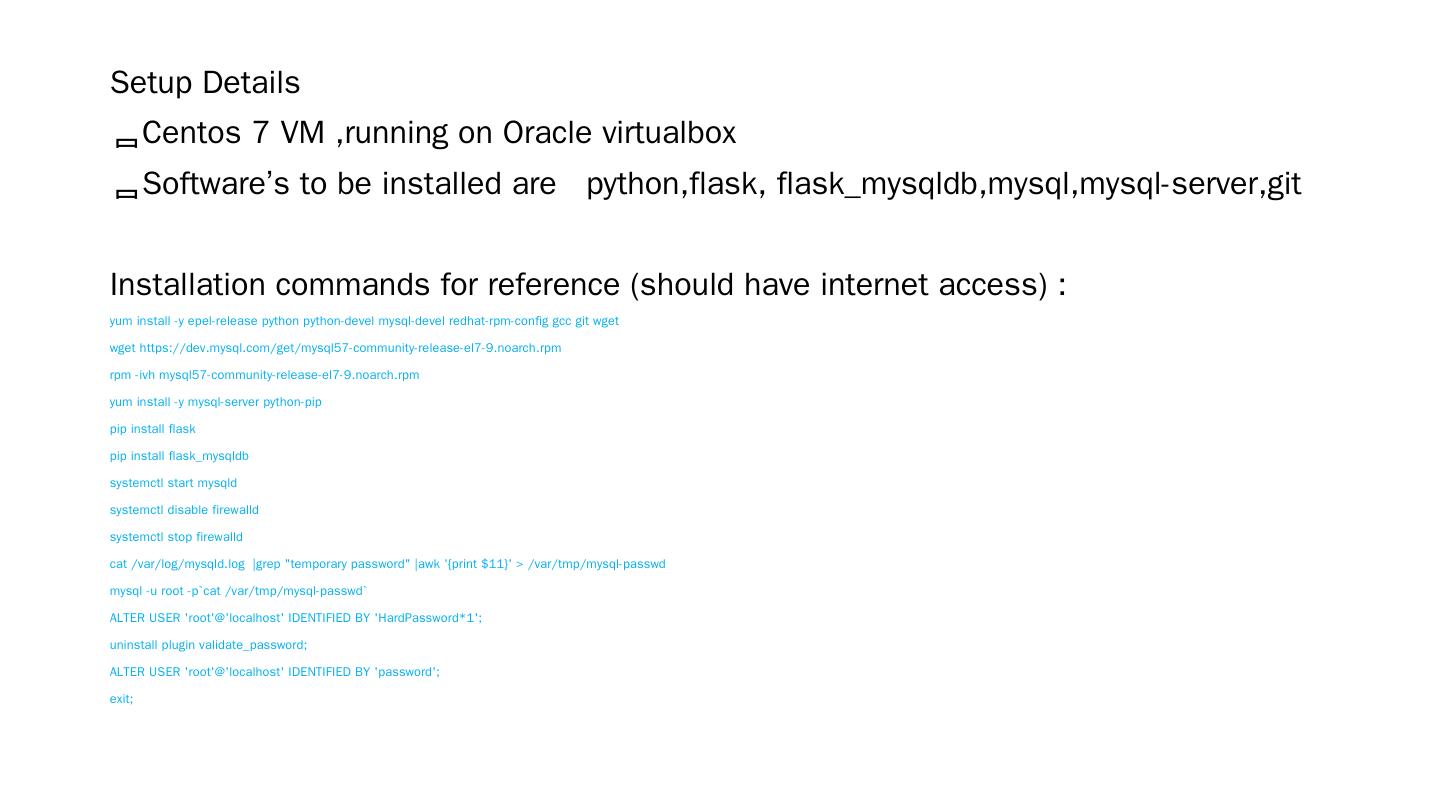Click the mysql -u root login command
The width and height of the screenshot is (1440, 810).
(x=238, y=591)
